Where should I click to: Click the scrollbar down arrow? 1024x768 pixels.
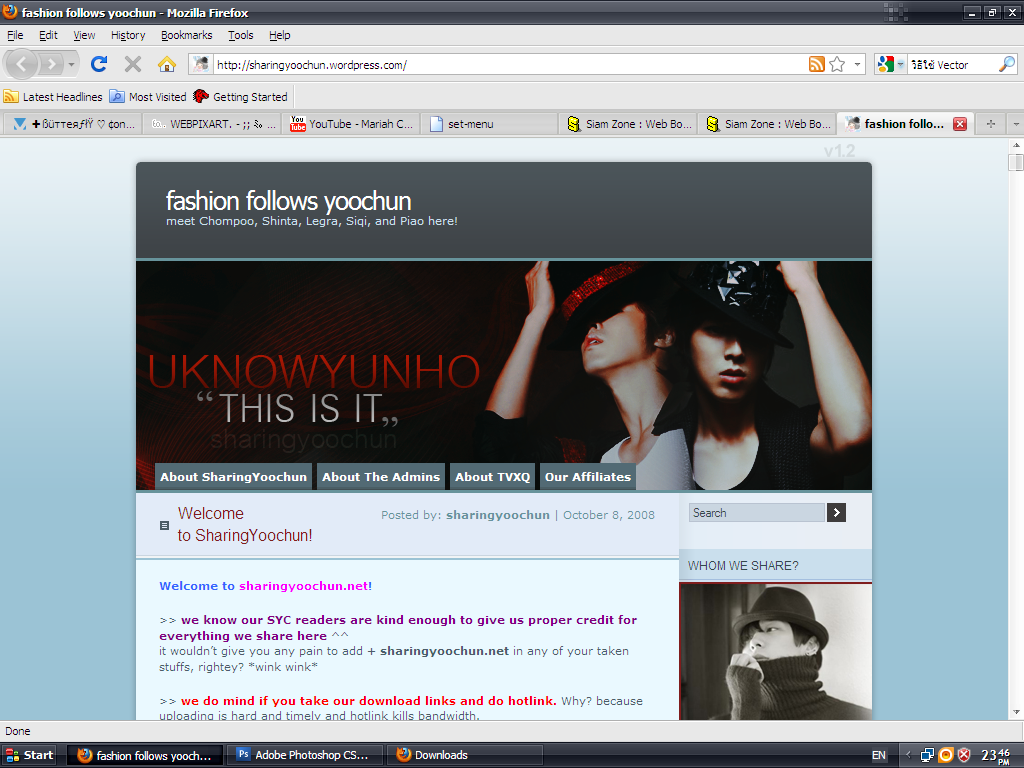[1016, 712]
